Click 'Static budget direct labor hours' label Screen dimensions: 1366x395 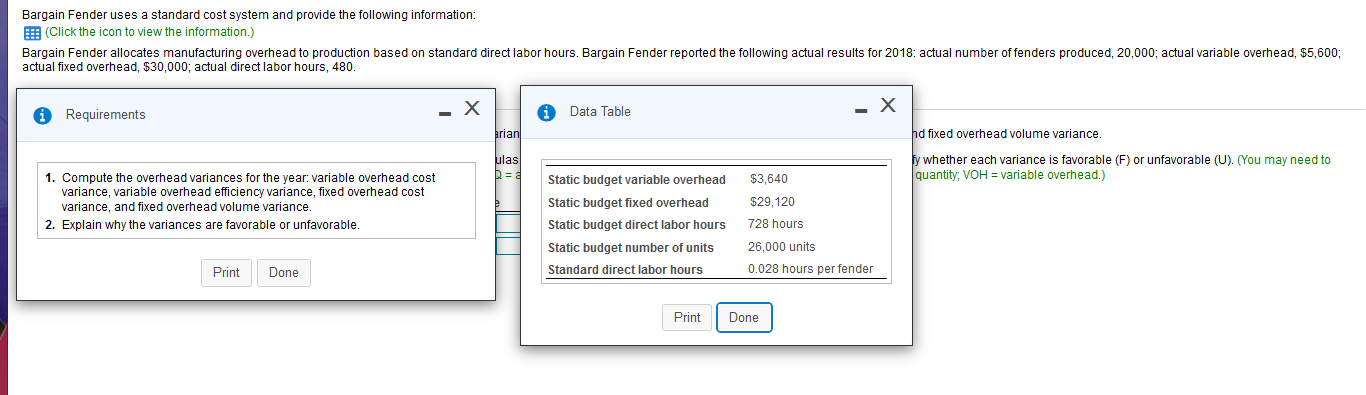[x=637, y=225]
